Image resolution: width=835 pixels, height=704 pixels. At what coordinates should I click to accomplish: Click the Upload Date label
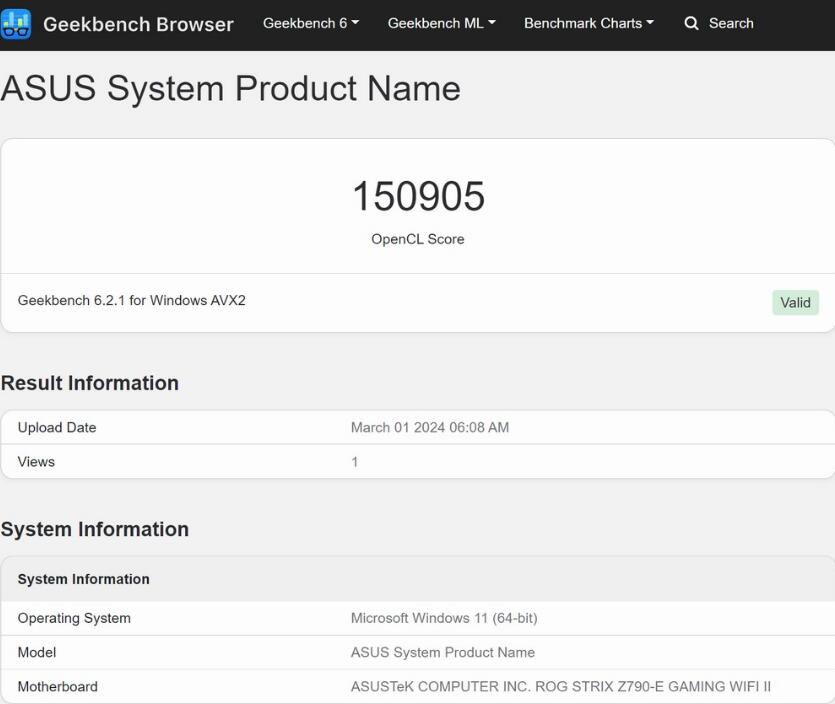point(57,428)
